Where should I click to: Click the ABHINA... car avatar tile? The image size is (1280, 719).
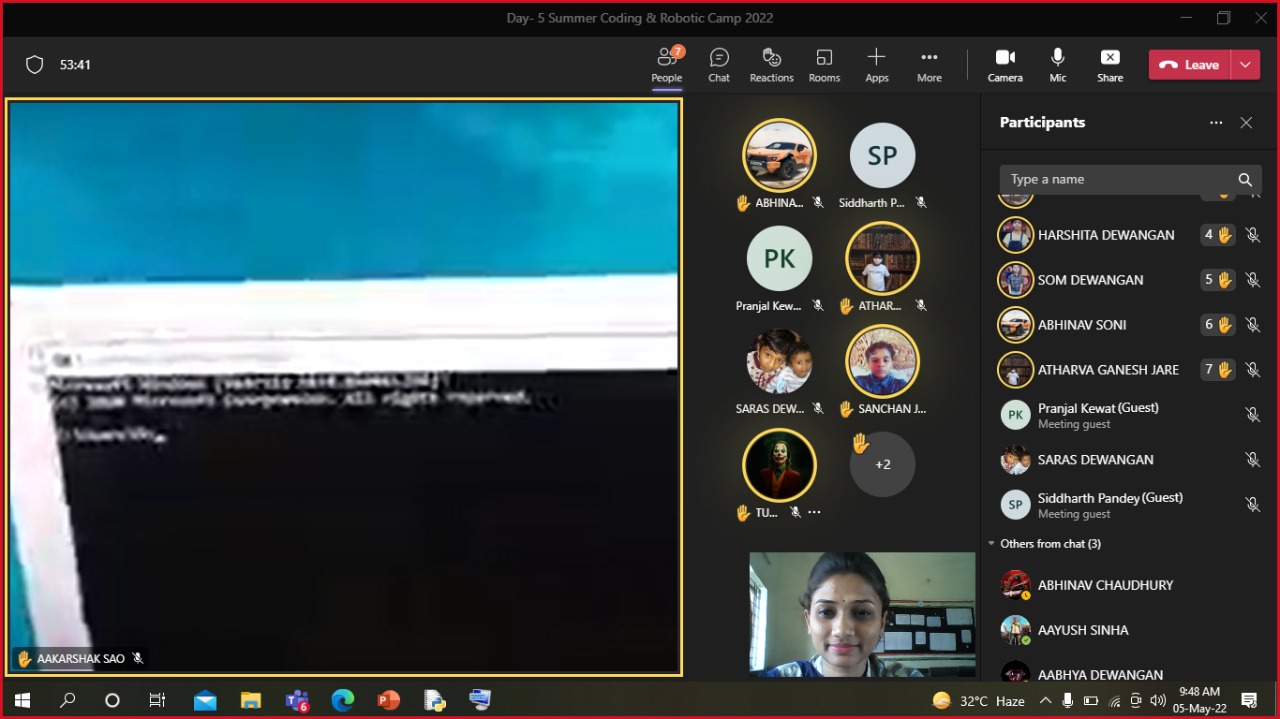(x=779, y=156)
